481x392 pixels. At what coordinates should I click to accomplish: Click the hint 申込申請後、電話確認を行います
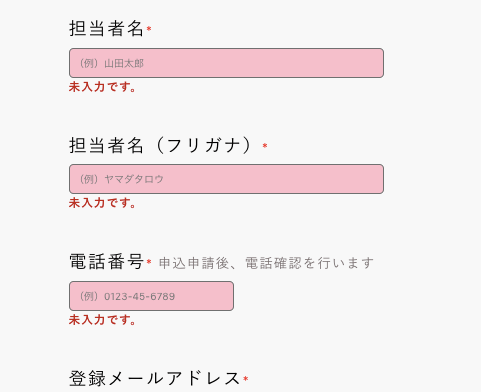[x=266, y=263]
